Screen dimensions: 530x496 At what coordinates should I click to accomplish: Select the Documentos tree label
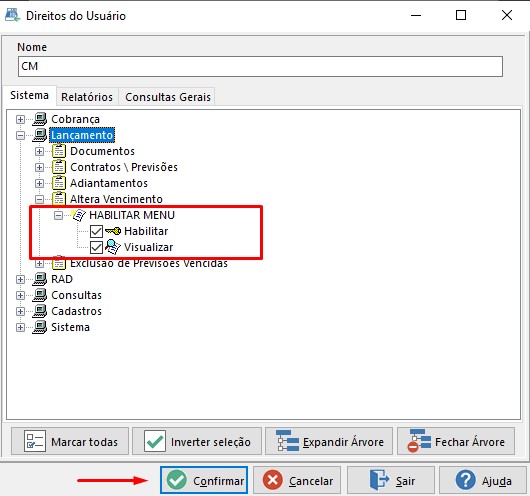[x=102, y=151]
